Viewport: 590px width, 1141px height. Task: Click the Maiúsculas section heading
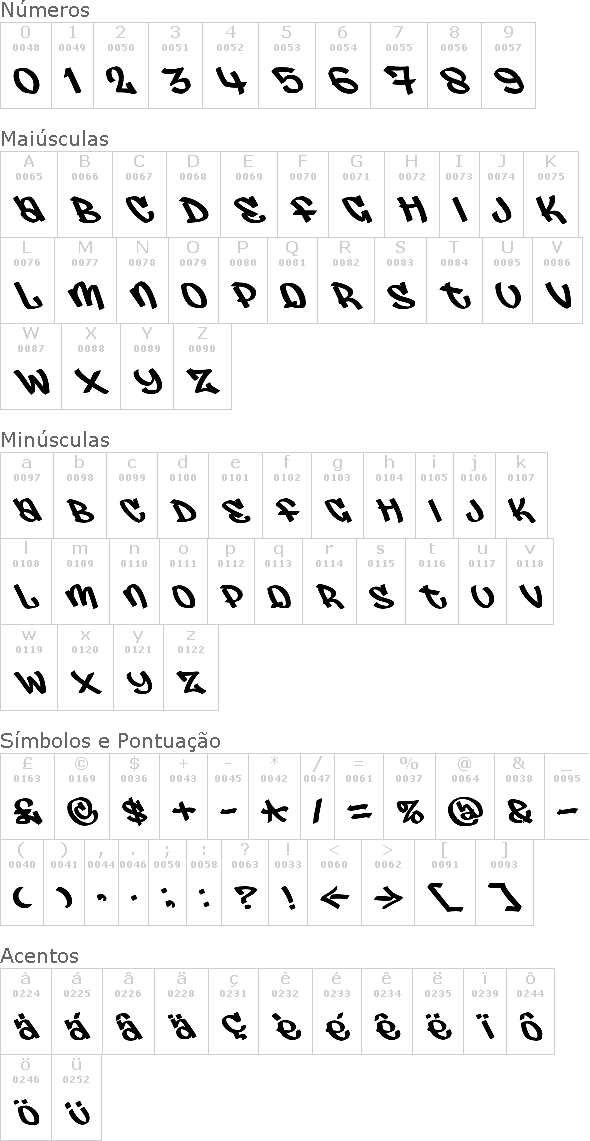pyautogui.click(x=55, y=138)
